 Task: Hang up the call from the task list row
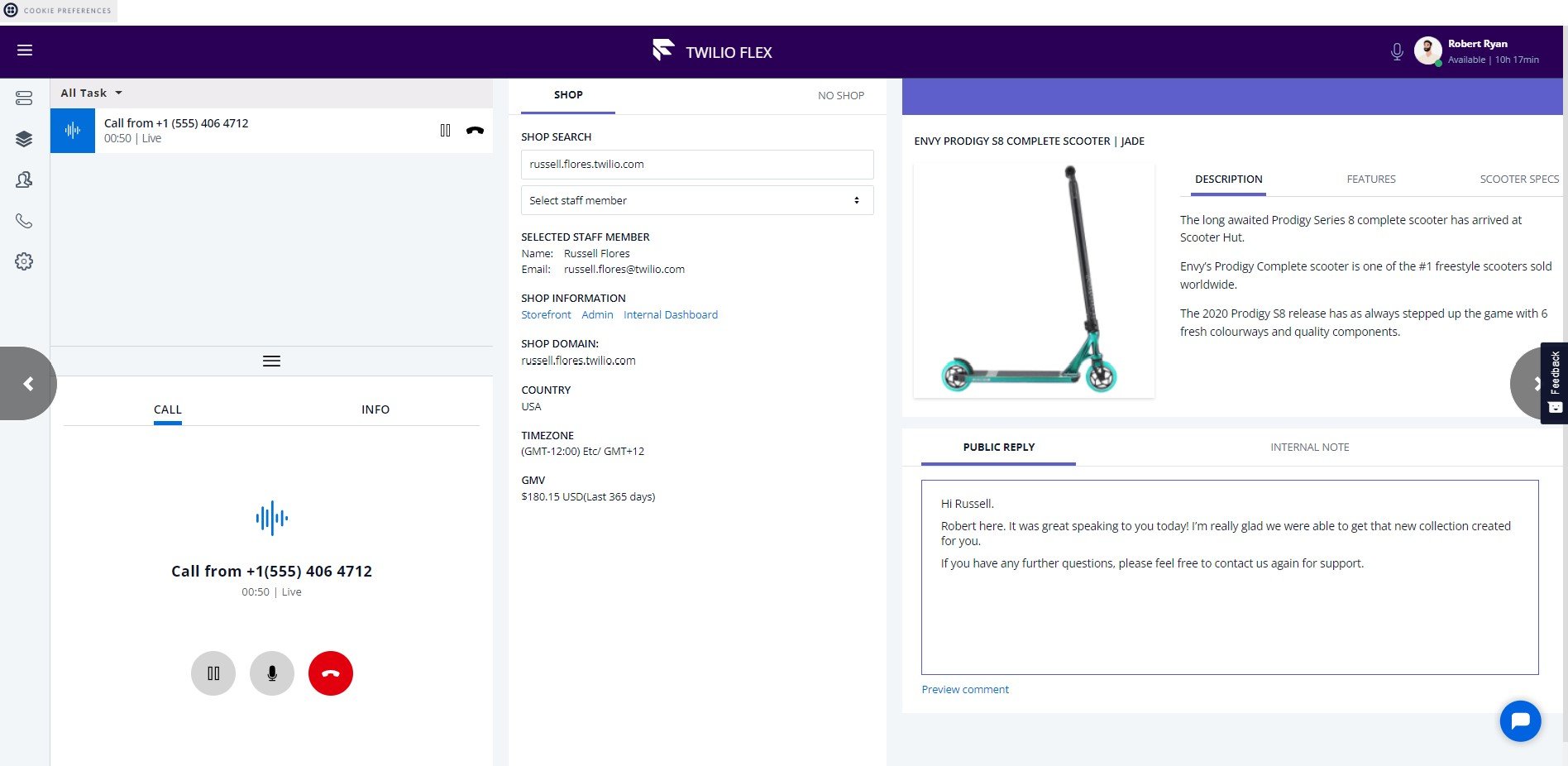(475, 130)
